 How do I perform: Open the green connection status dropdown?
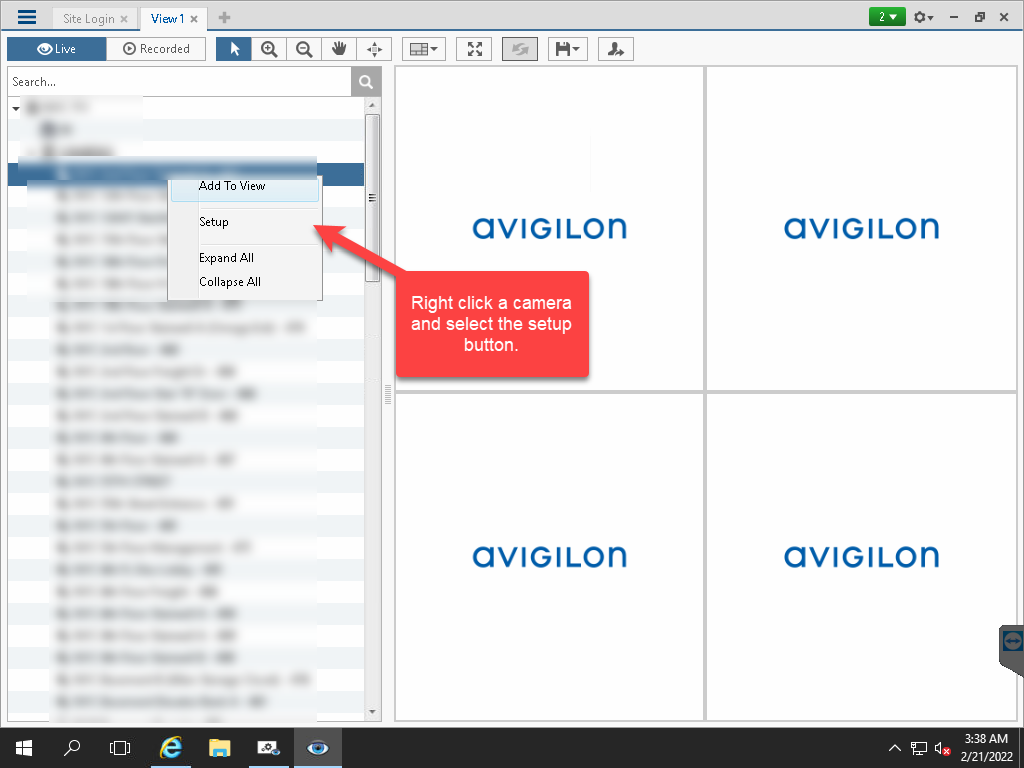tap(886, 17)
